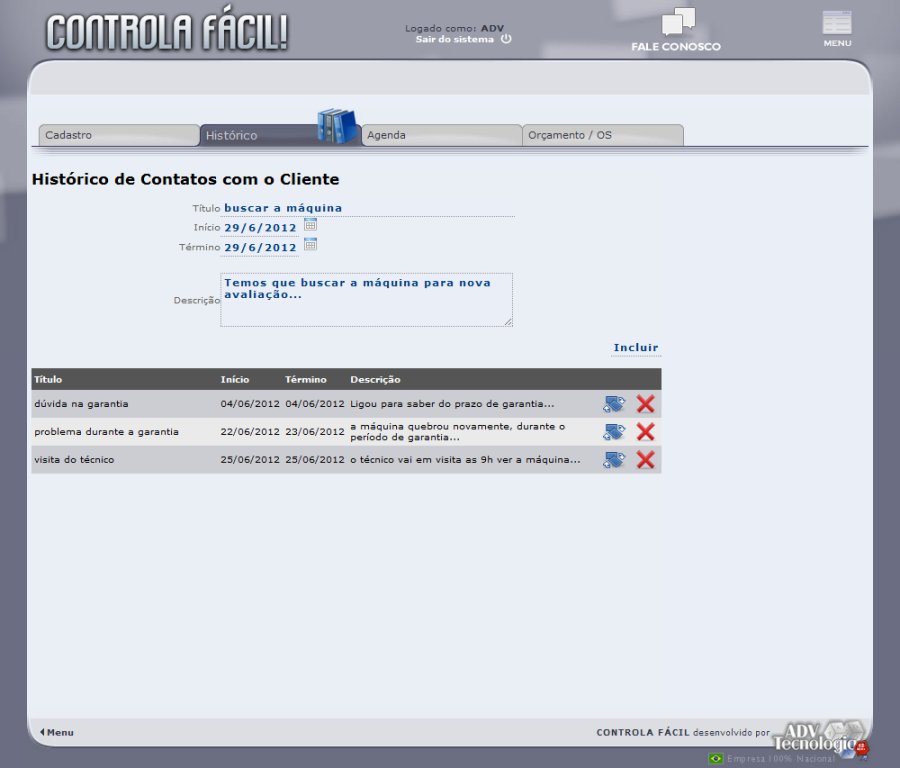Viewport: 900px width, 768px height.
Task: Go to the Orçamento / OS tab
Action: coord(602,135)
